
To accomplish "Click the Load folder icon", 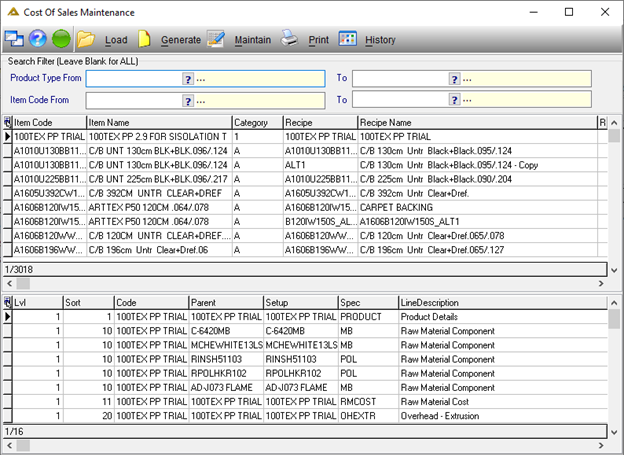I will click(86, 39).
